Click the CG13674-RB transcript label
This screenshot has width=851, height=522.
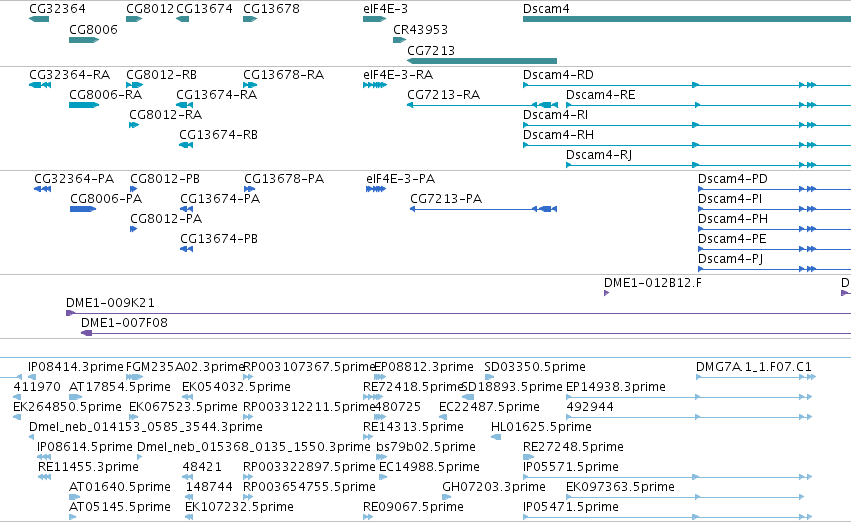pos(218,135)
